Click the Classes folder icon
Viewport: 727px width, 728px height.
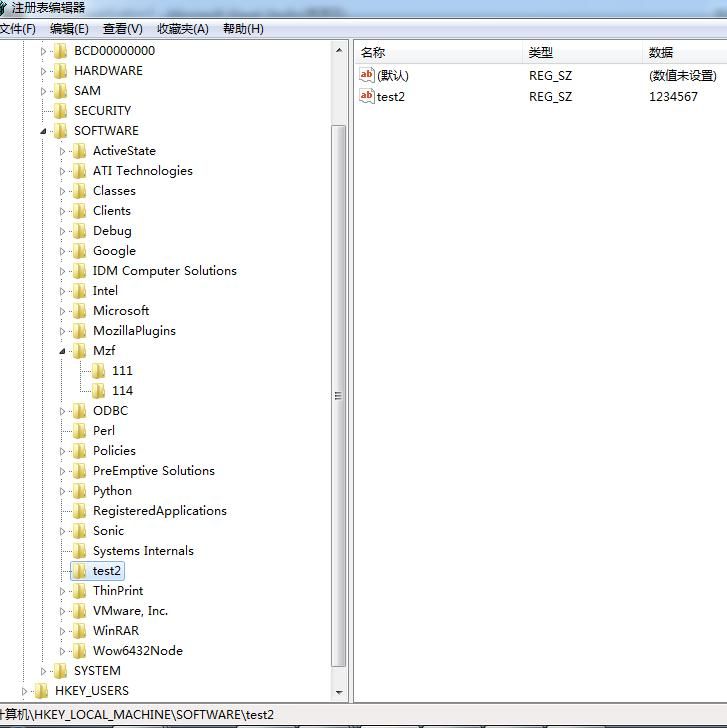[80, 191]
